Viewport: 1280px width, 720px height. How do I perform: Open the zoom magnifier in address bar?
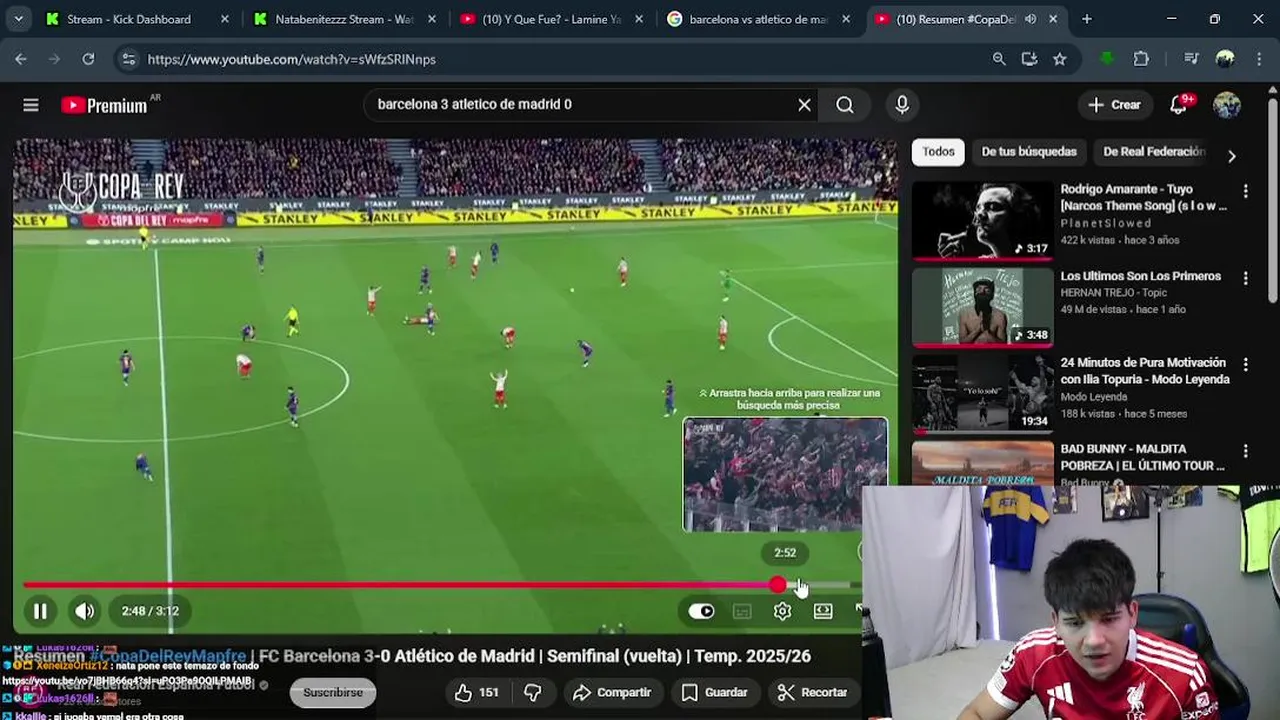tap(999, 59)
